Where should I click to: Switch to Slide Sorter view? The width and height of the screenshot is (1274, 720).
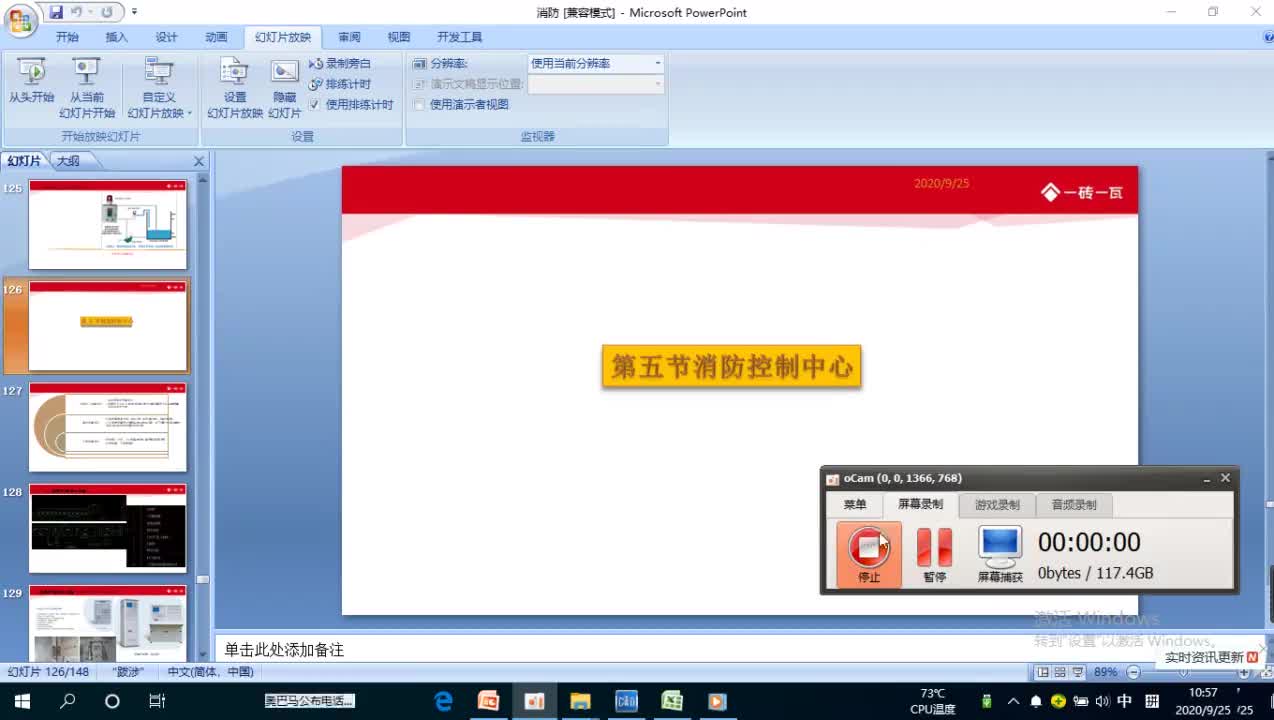click(x=1061, y=672)
